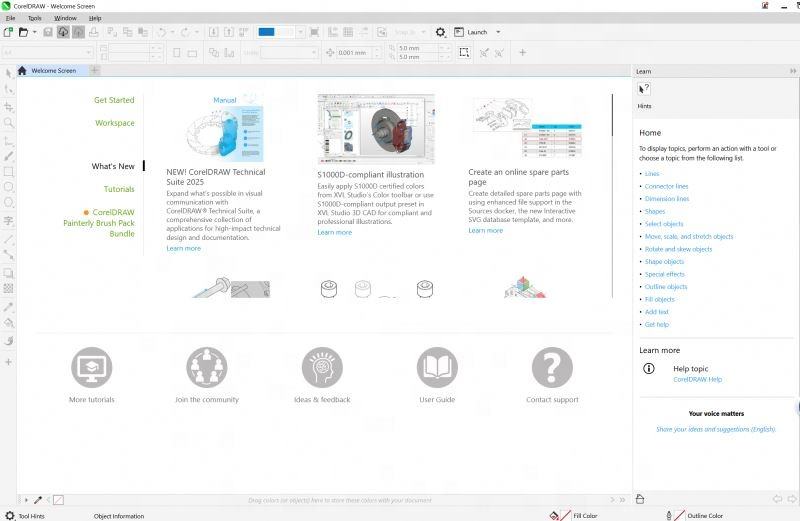Image resolution: width=800 pixels, height=521 pixels.
Task: Toggle the lock icon below the Learn panel
Action: 640,499
